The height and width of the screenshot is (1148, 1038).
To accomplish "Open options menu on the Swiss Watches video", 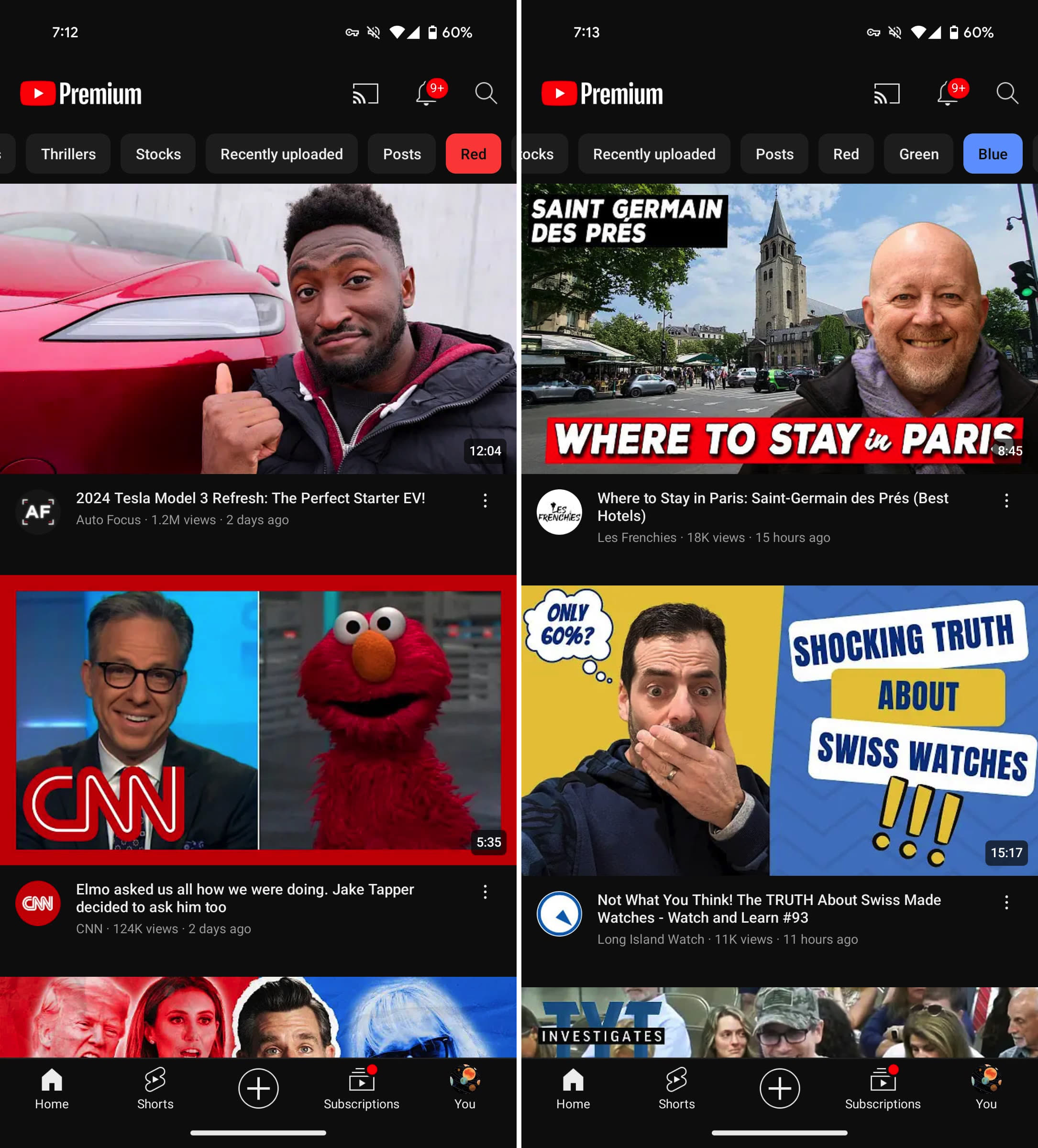I will click(1006, 902).
